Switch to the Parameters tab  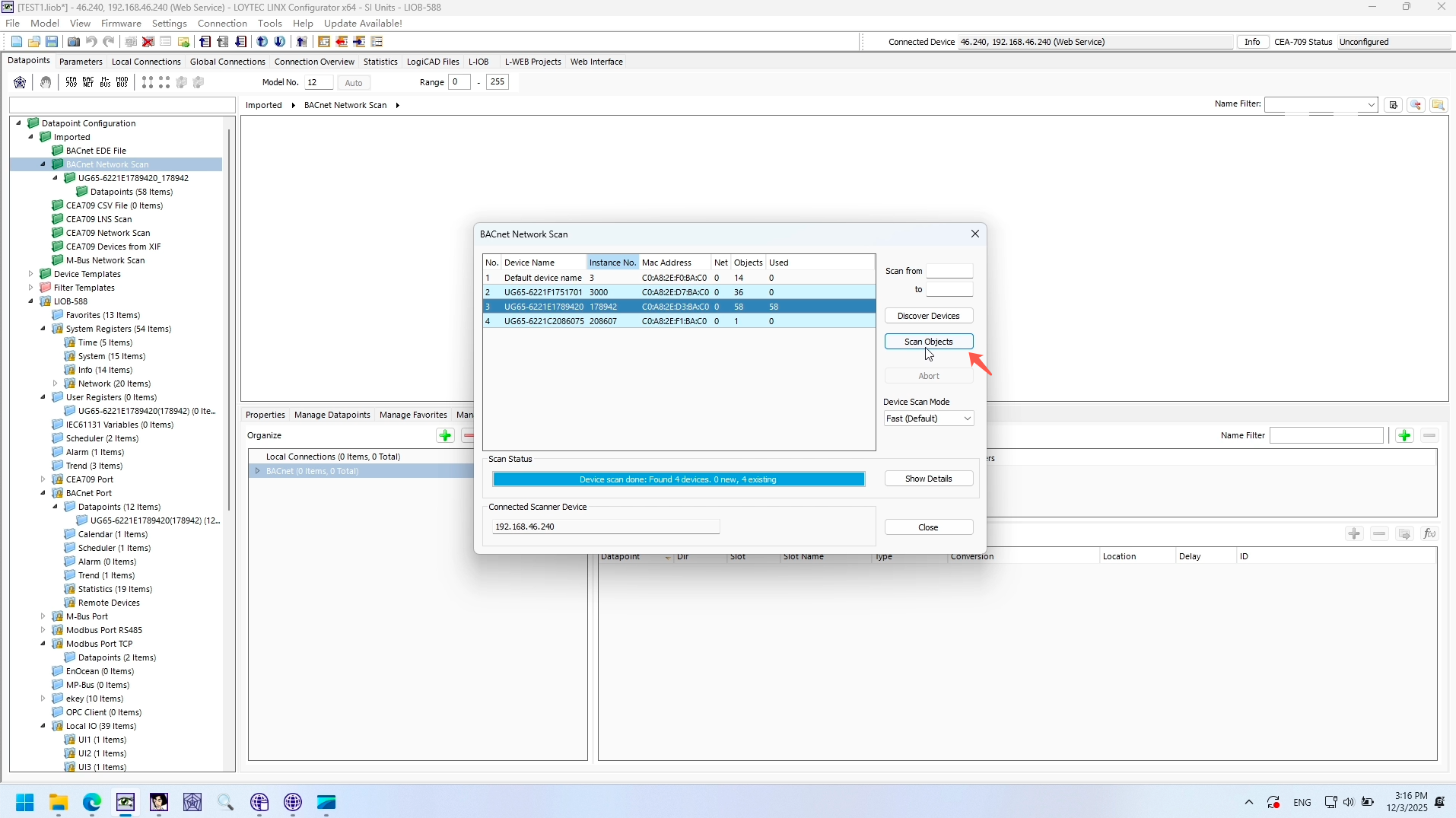pyautogui.click(x=81, y=62)
